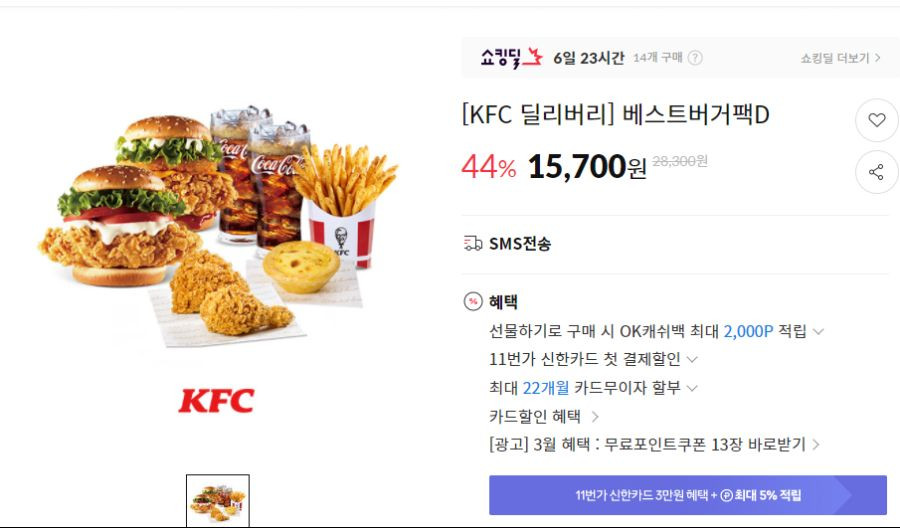Open 무료포인트쿠폰 13장 바로받기 ad link

coord(655,444)
